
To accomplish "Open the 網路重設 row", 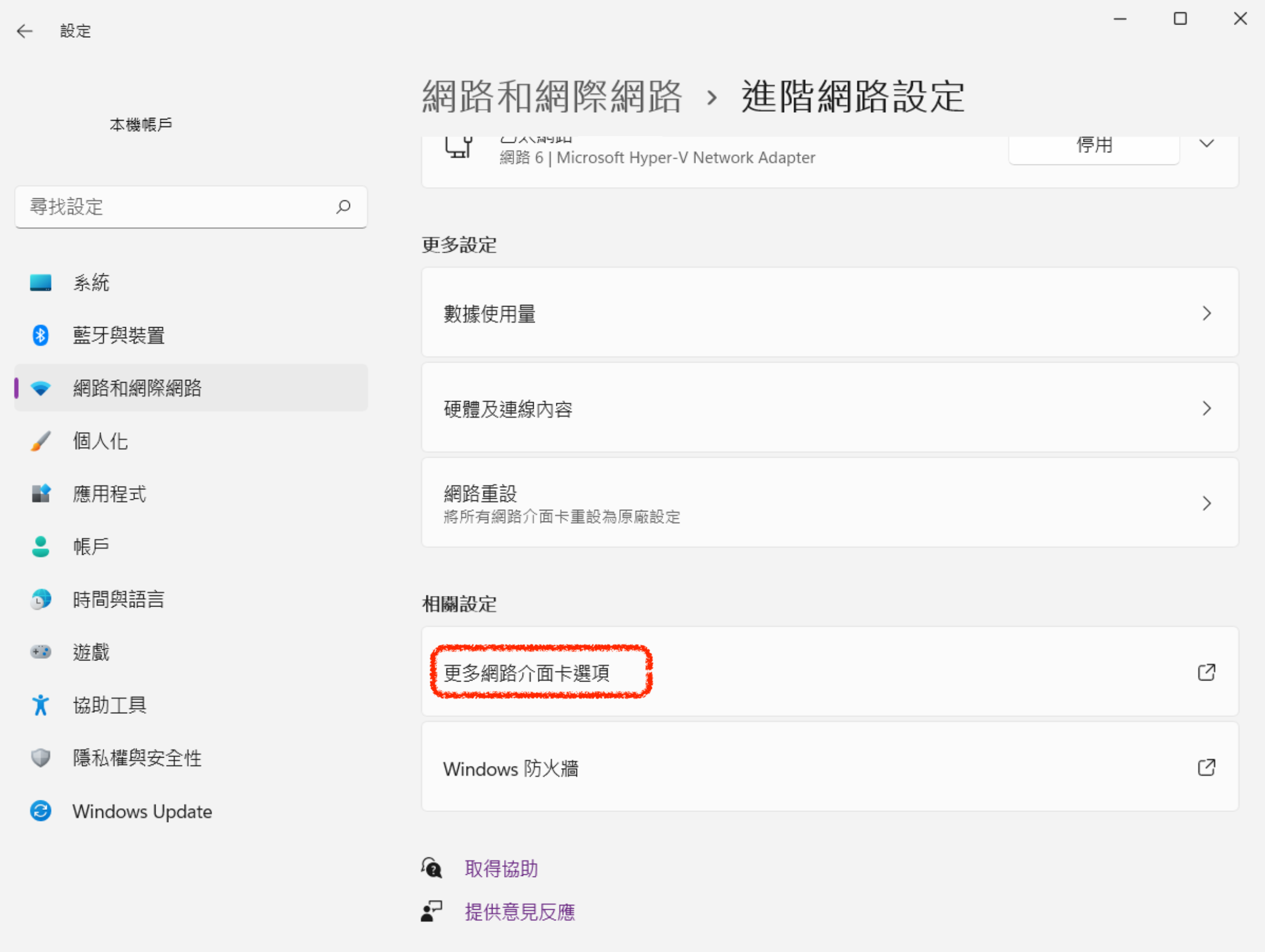I will pyautogui.click(x=829, y=503).
